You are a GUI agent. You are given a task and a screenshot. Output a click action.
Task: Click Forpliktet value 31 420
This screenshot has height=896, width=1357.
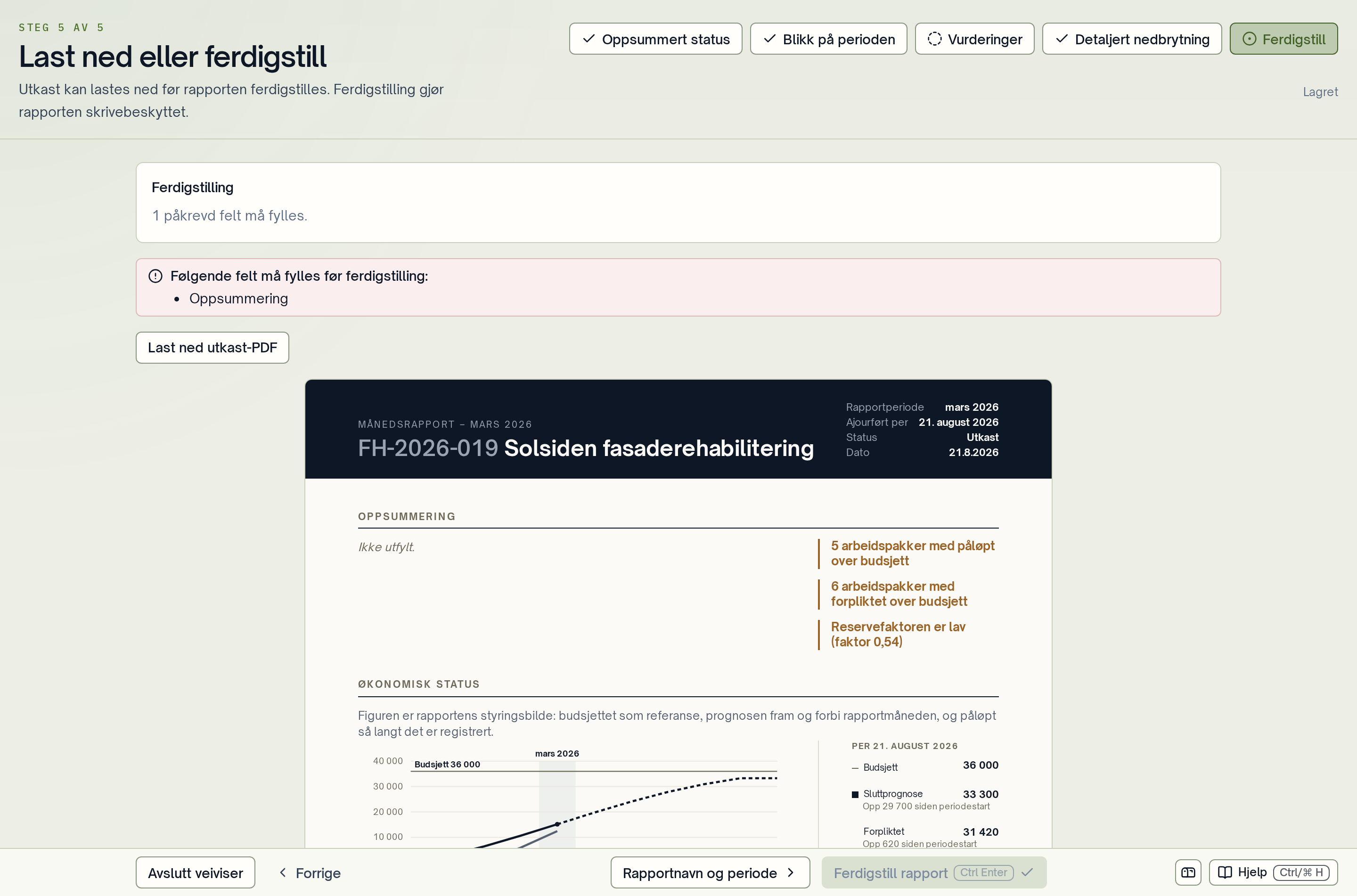coord(981,832)
